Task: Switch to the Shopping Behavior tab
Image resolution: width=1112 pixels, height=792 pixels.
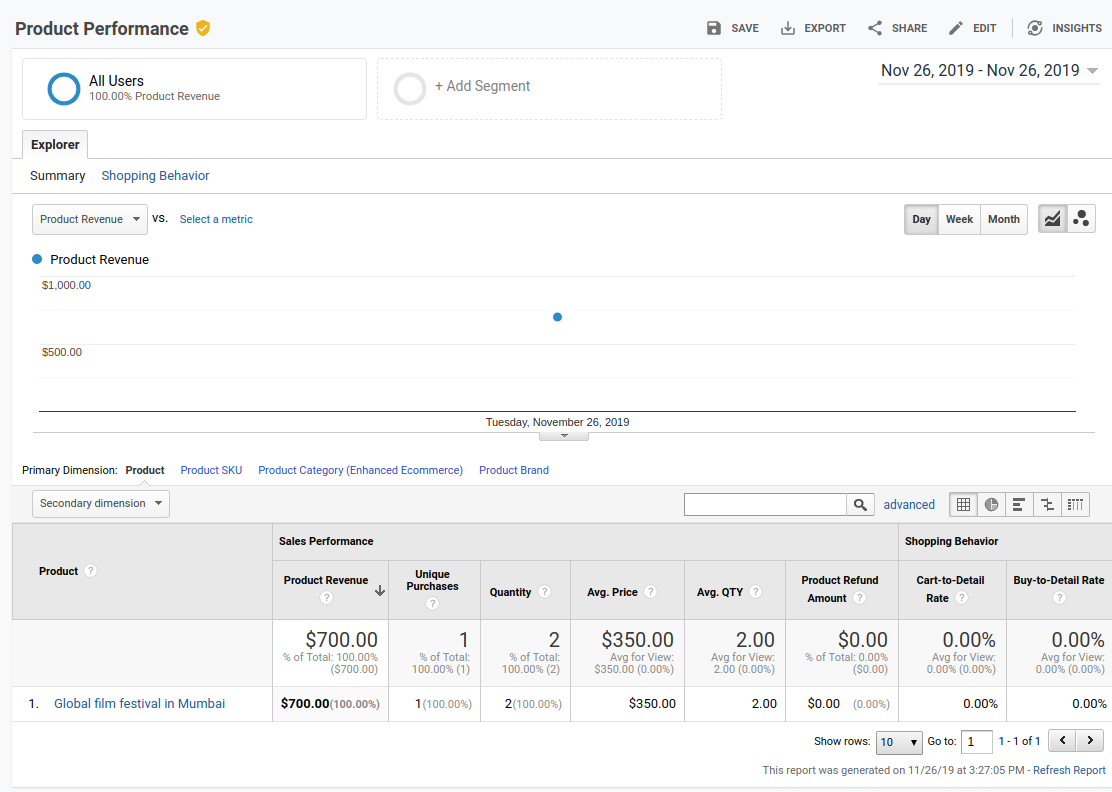Action: 155,176
